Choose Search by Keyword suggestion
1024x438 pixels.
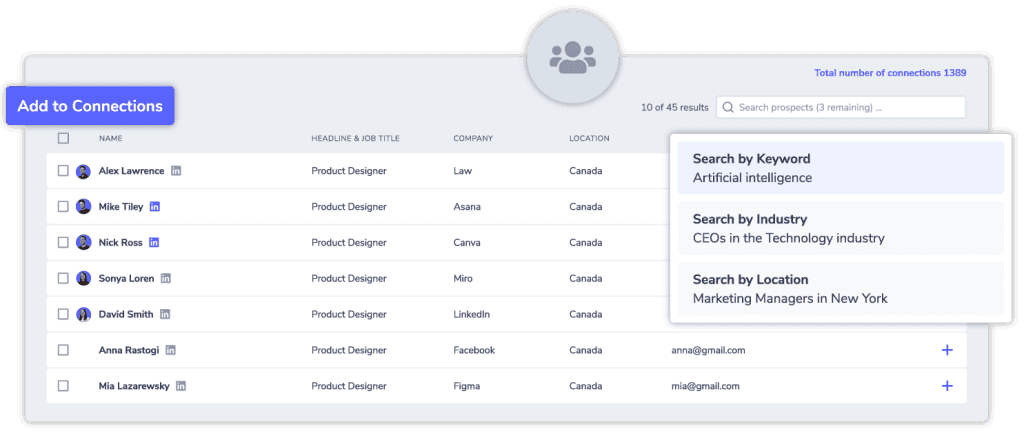click(x=840, y=168)
